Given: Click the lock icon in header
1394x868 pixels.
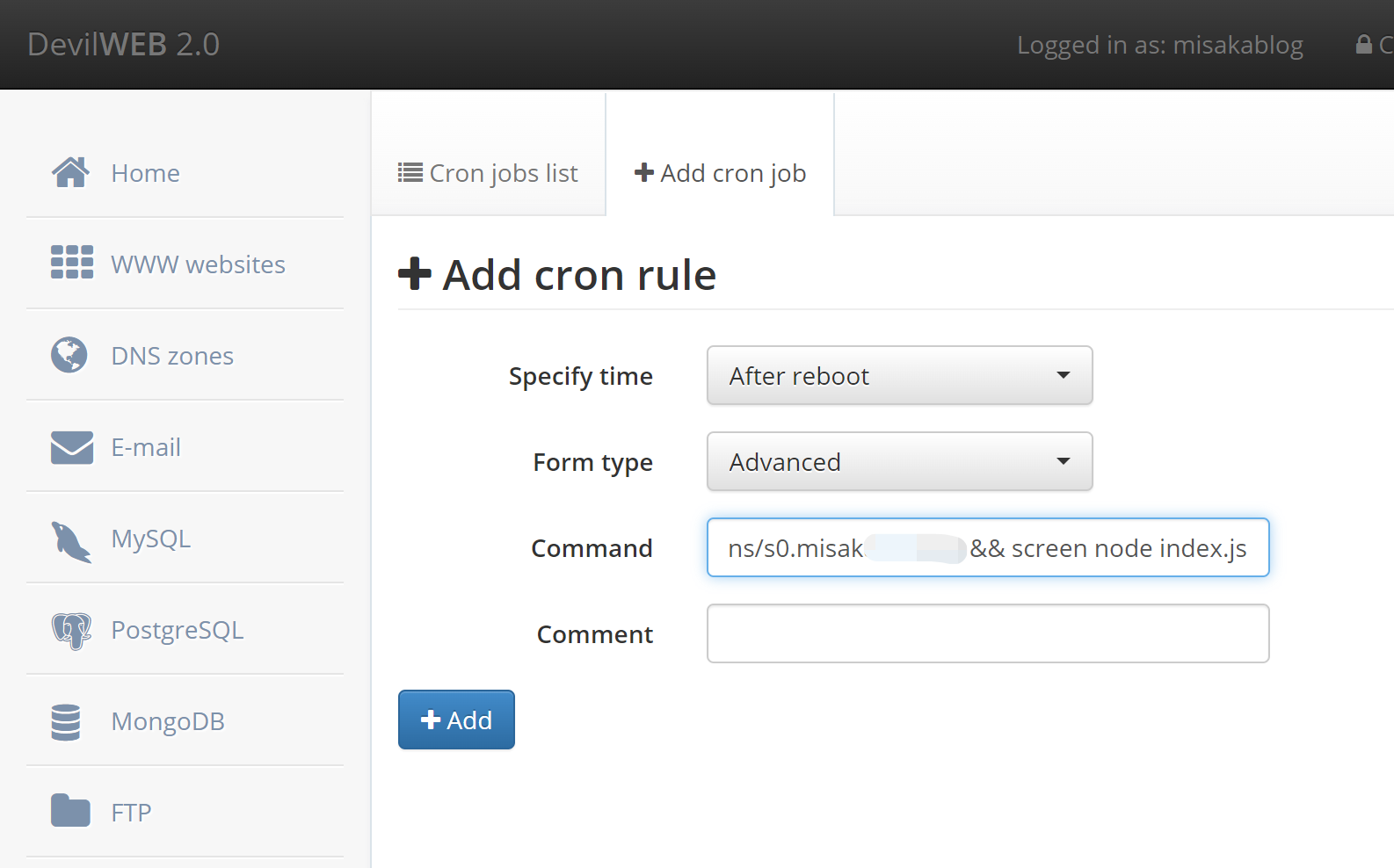Looking at the screenshot, I should tap(1363, 45).
